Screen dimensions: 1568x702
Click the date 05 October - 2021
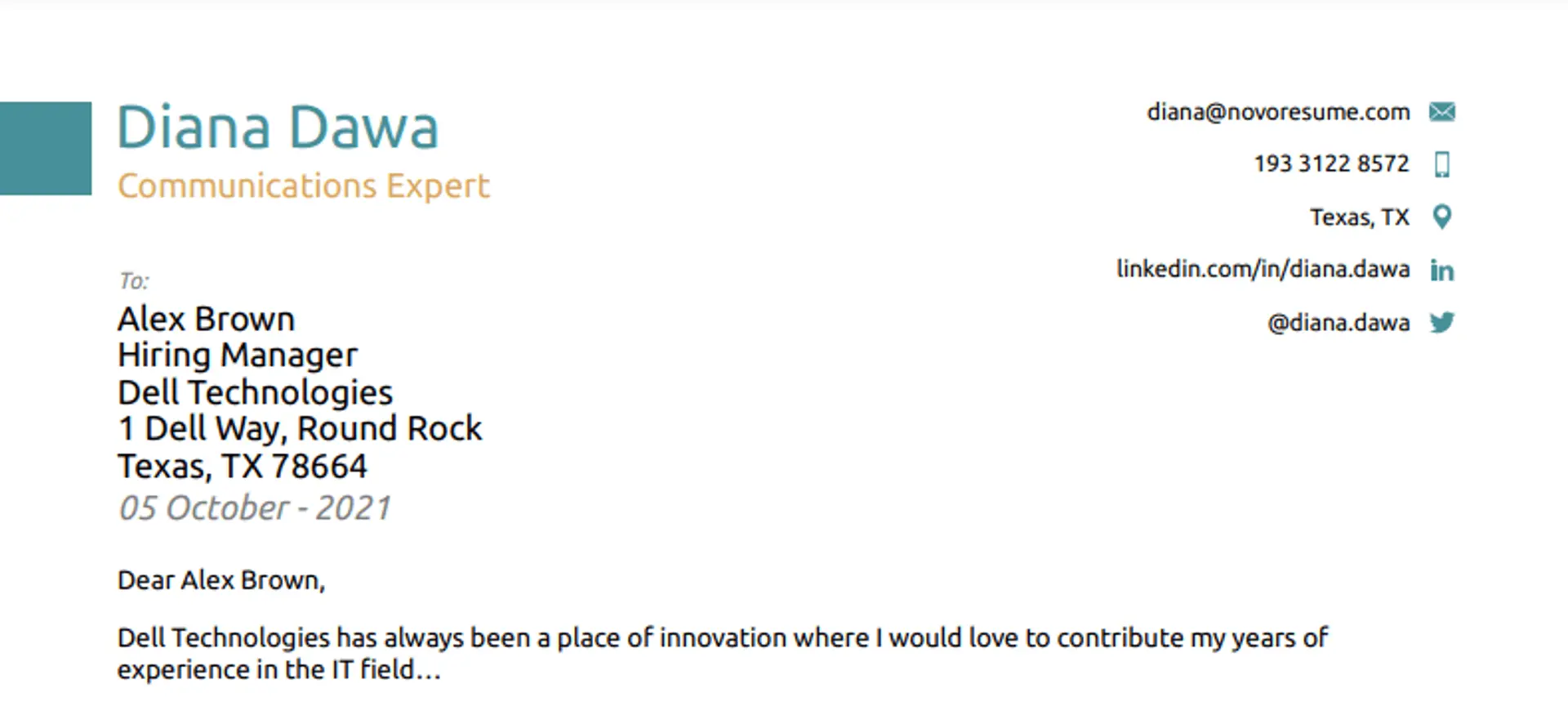255,508
